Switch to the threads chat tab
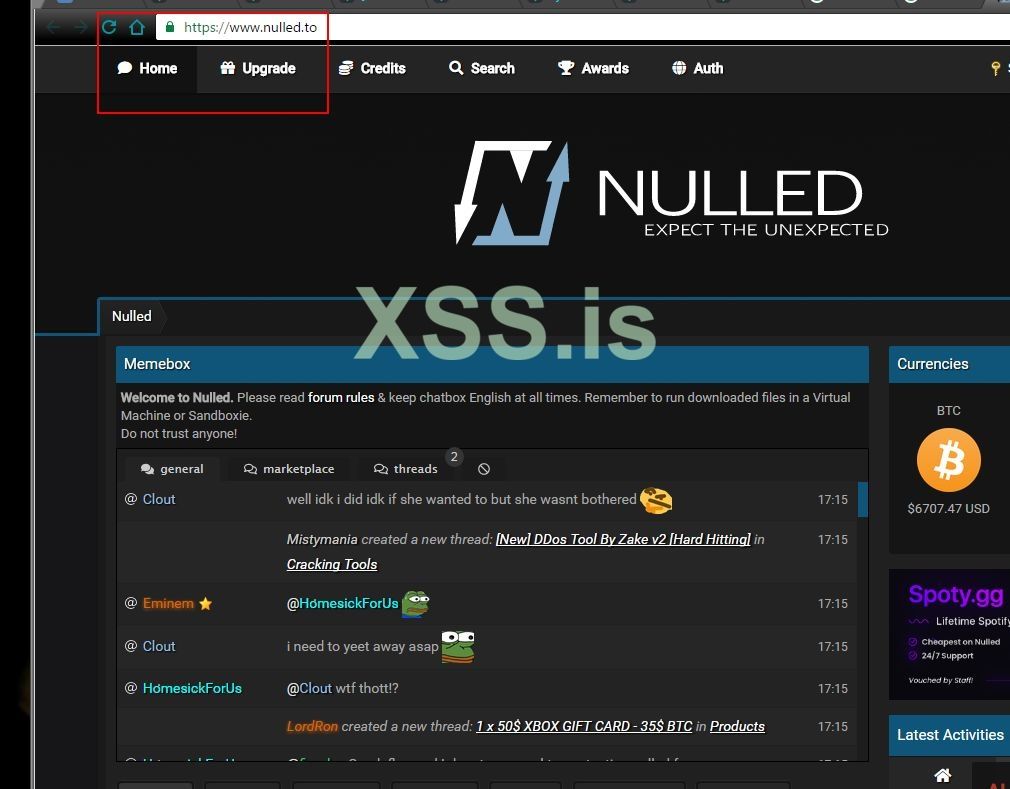Screen dimensions: 1010x789 click(x=406, y=469)
